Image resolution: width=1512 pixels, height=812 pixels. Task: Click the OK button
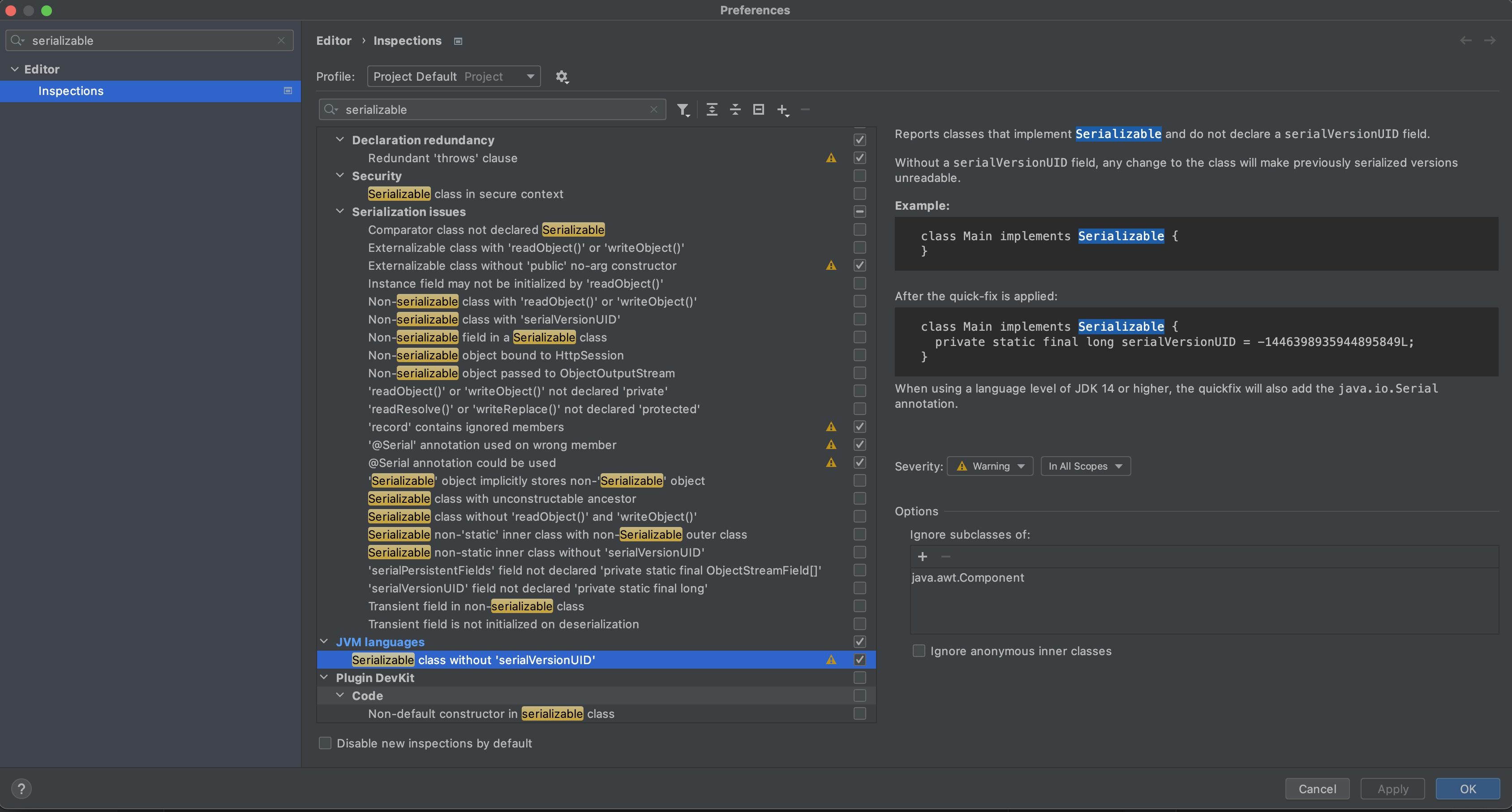1467,789
